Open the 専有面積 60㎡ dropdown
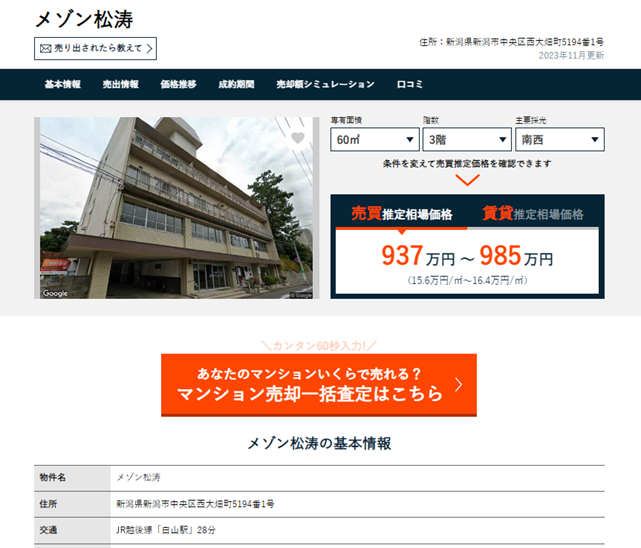 375,140
